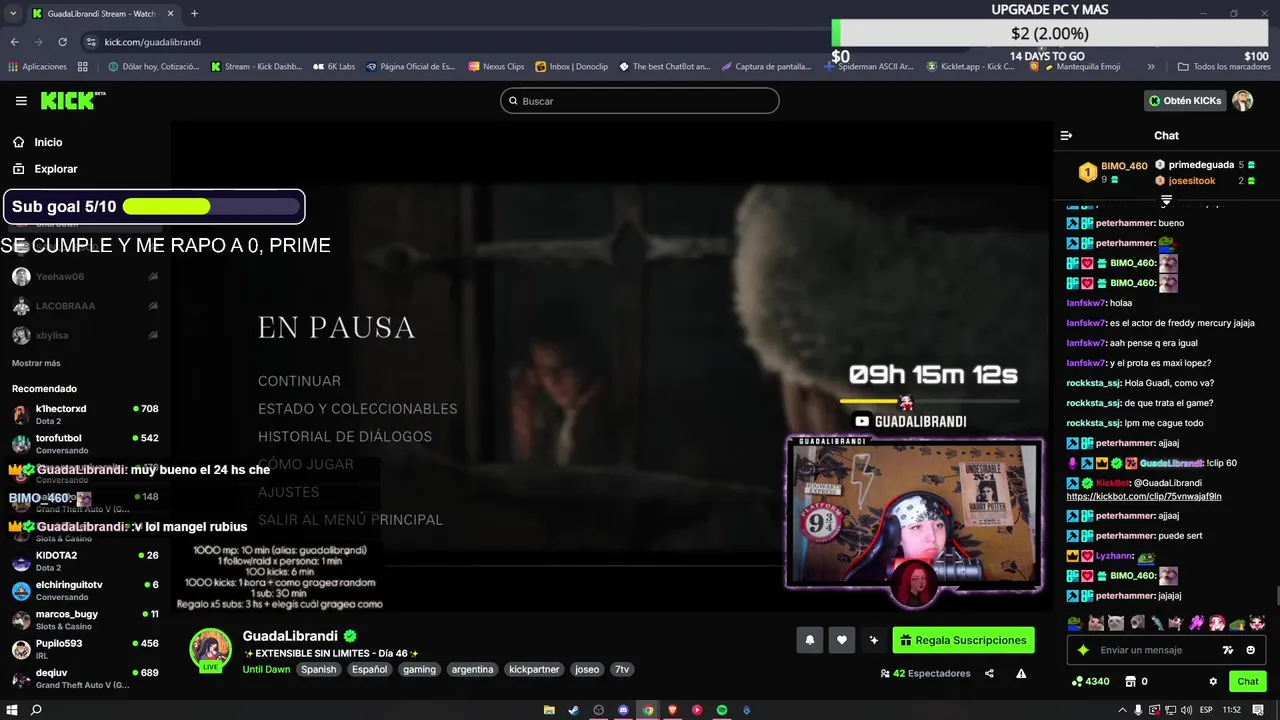Go to Inicio in sidebar
The height and width of the screenshot is (720, 1280).
coord(37,142)
